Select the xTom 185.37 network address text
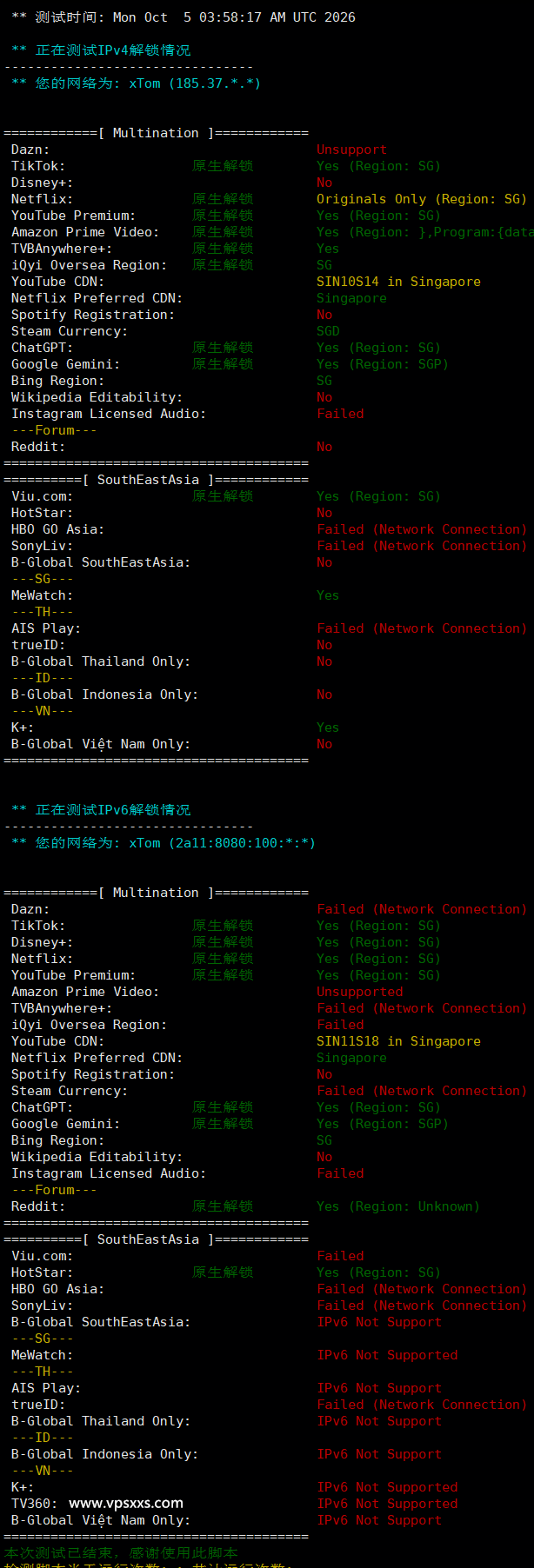Screen dimensions: 534x1568 pos(195,83)
